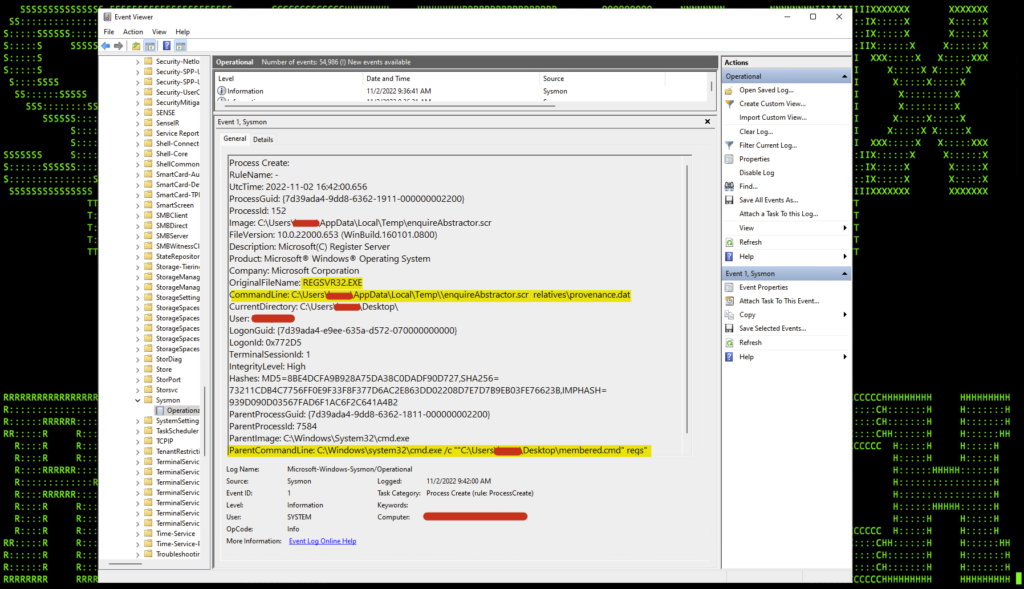Switch to the Details tab
Screen dimensions: 1024x589
[x=262, y=139]
